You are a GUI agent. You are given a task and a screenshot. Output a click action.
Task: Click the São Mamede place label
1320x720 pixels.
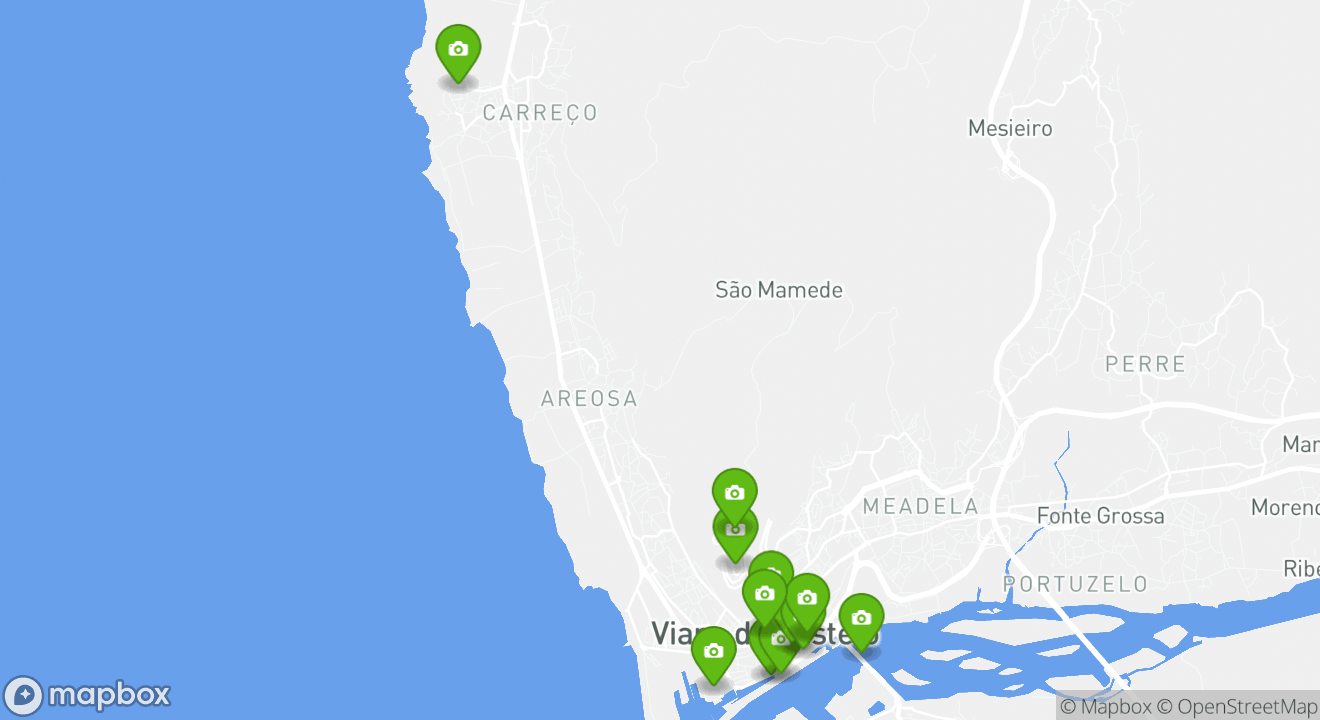coord(779,290)
